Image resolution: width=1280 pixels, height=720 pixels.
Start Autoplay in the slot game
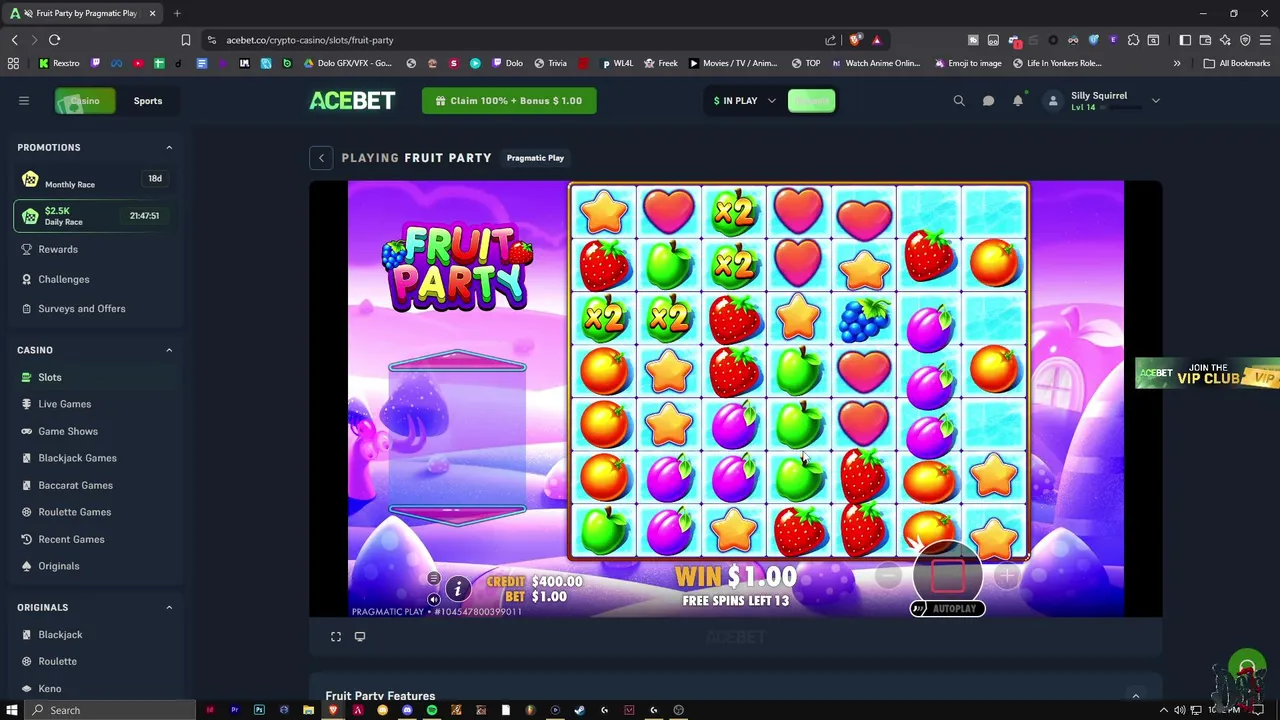tap(947, 608)
